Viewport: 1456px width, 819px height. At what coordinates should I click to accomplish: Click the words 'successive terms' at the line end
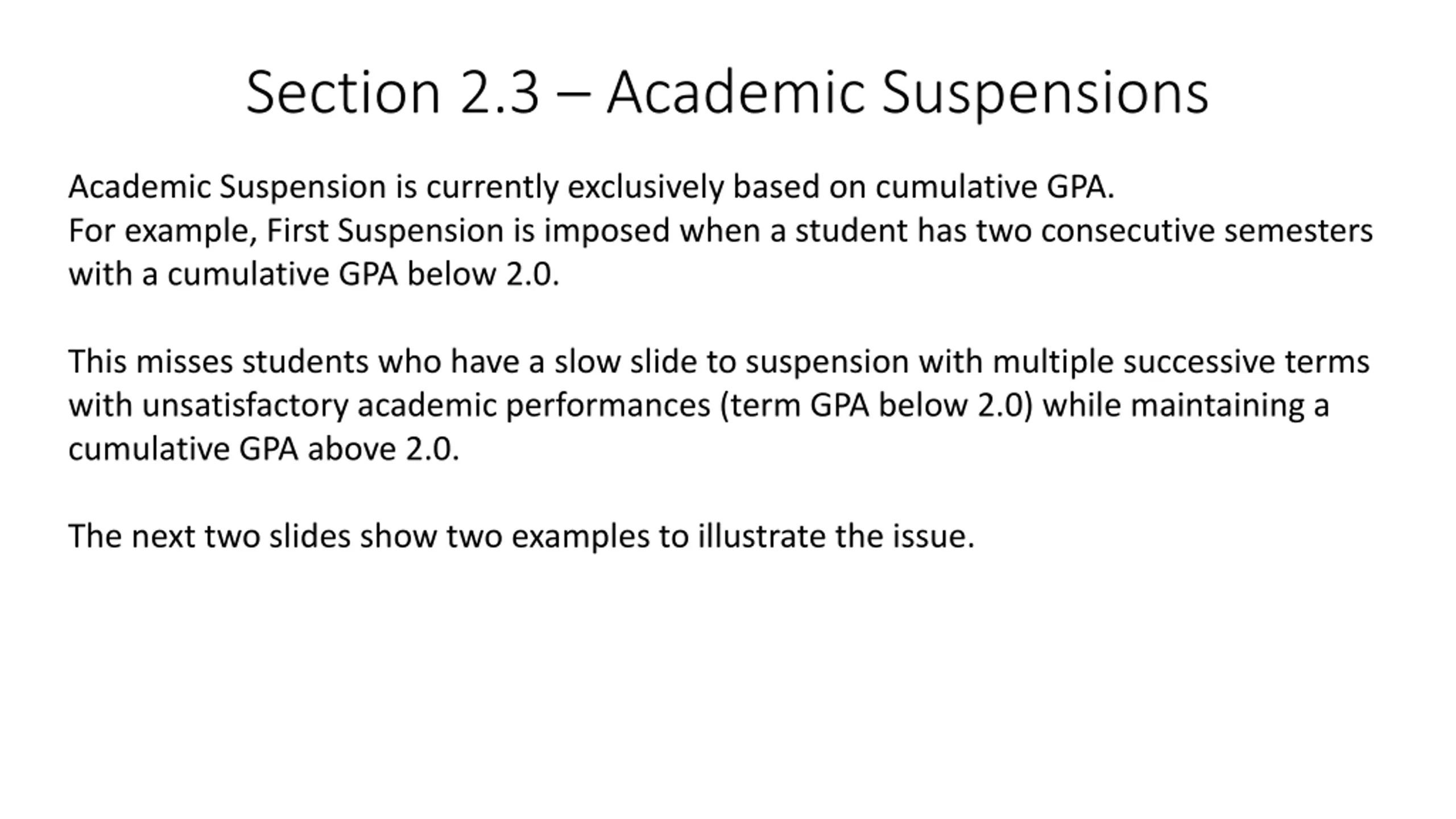1246,362
